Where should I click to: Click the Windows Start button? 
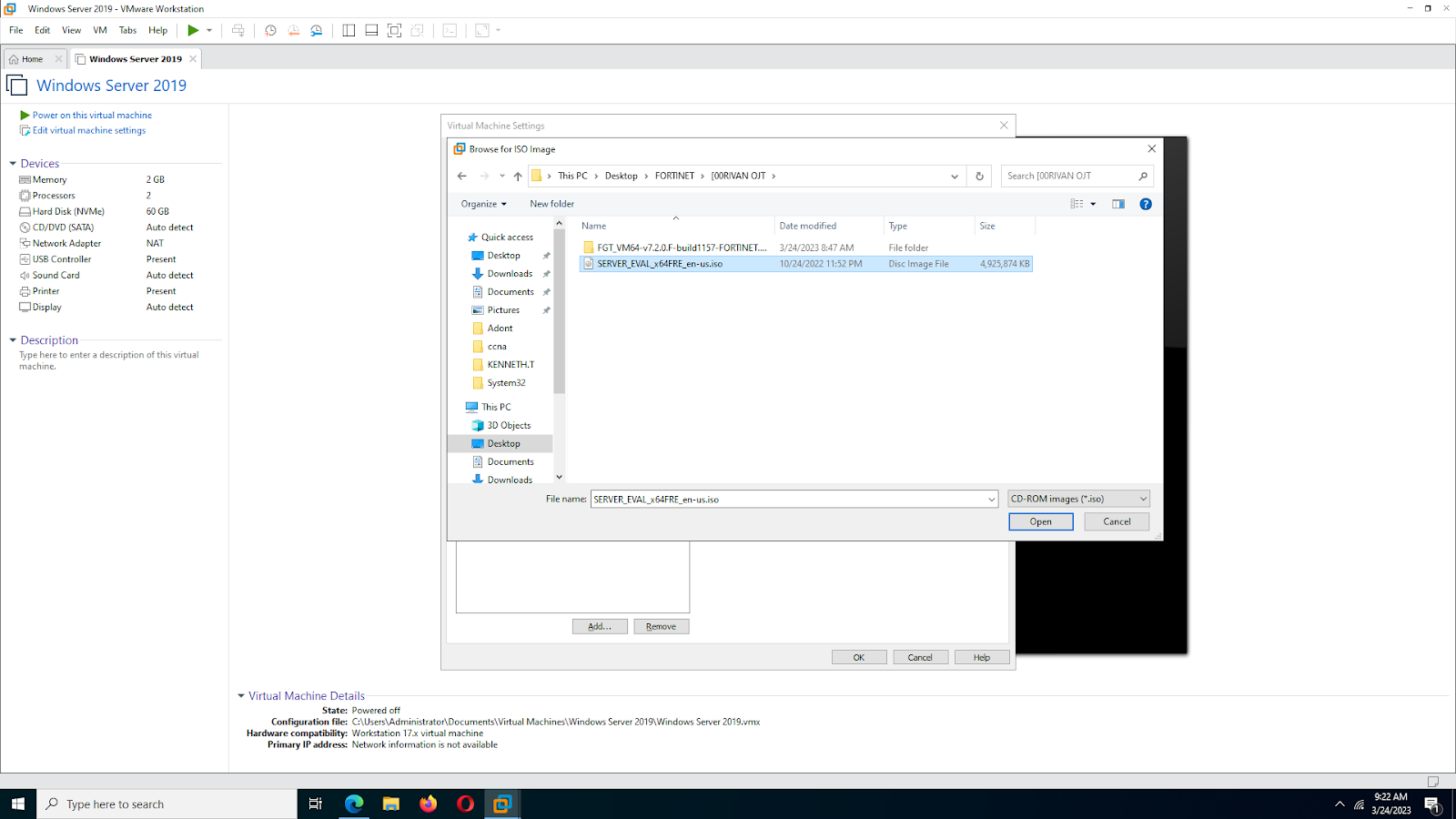coord(18,804)
